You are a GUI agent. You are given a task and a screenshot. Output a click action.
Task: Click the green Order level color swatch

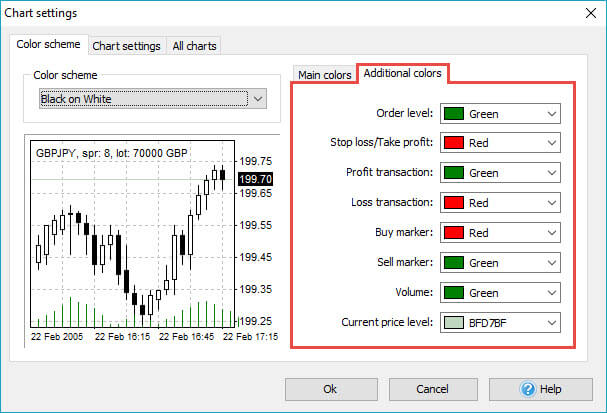coord(454,114)
